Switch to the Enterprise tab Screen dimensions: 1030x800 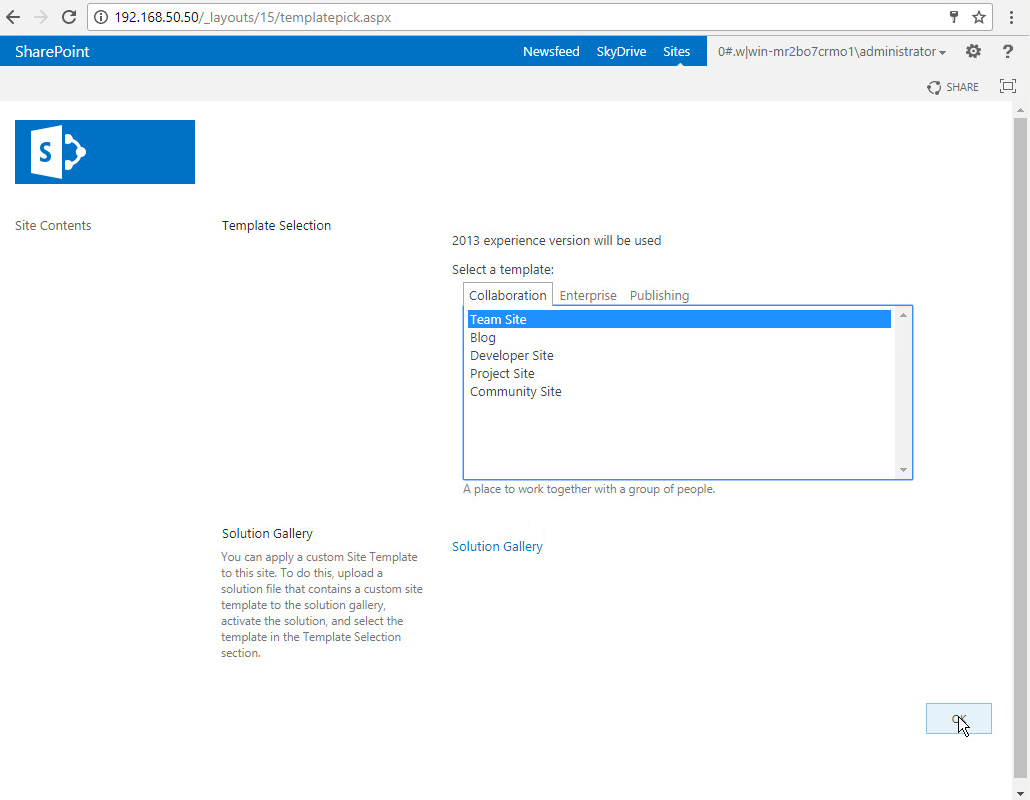pos(588,295)
